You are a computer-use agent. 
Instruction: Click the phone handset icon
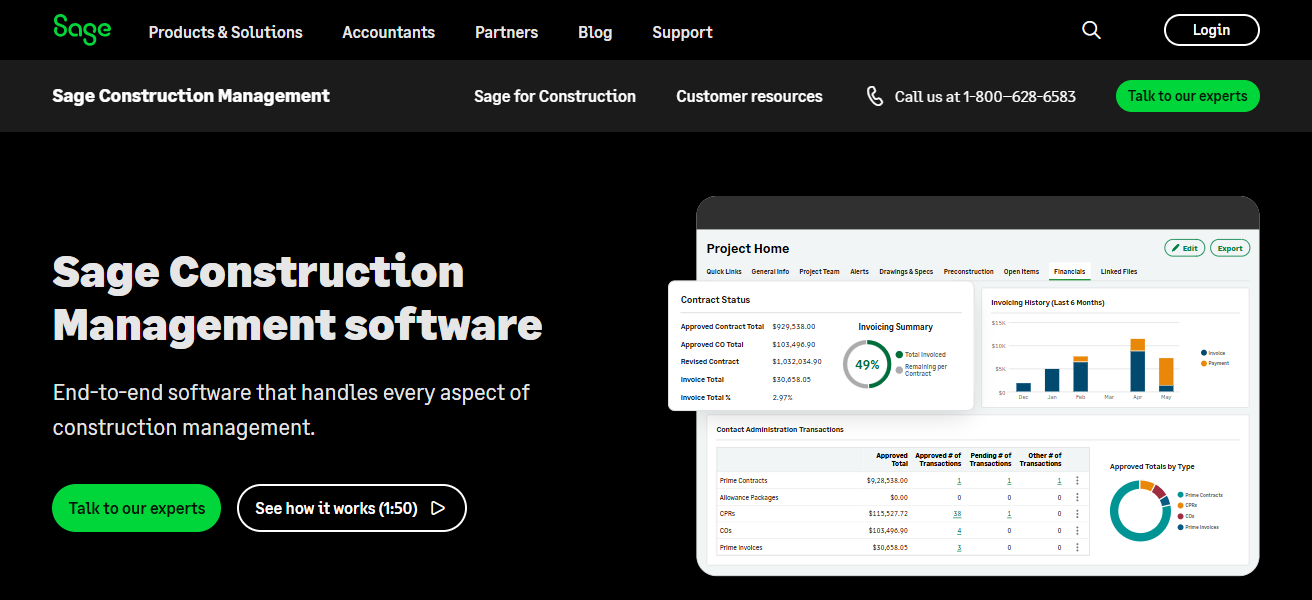tap(875, 96)
